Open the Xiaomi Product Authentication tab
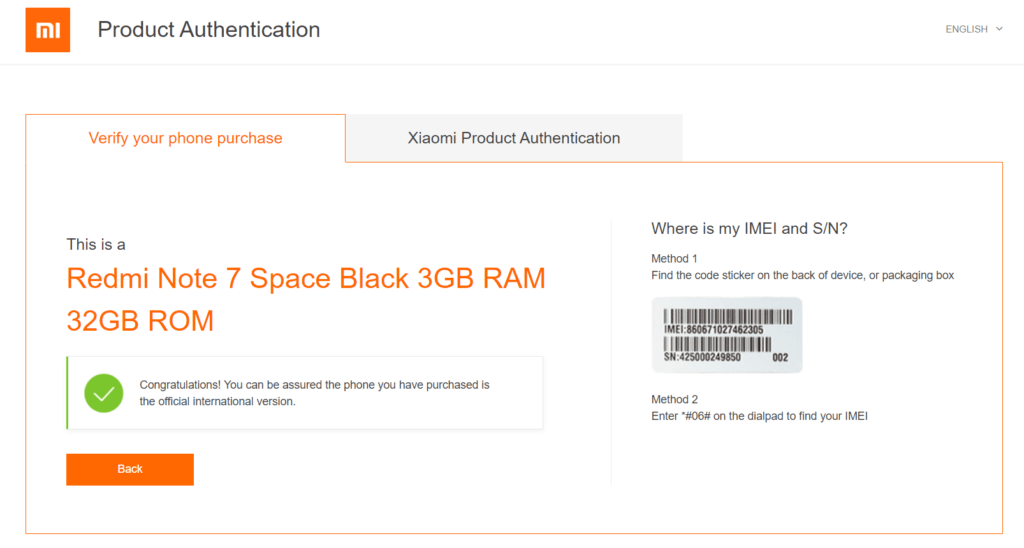 click(514, 138)
